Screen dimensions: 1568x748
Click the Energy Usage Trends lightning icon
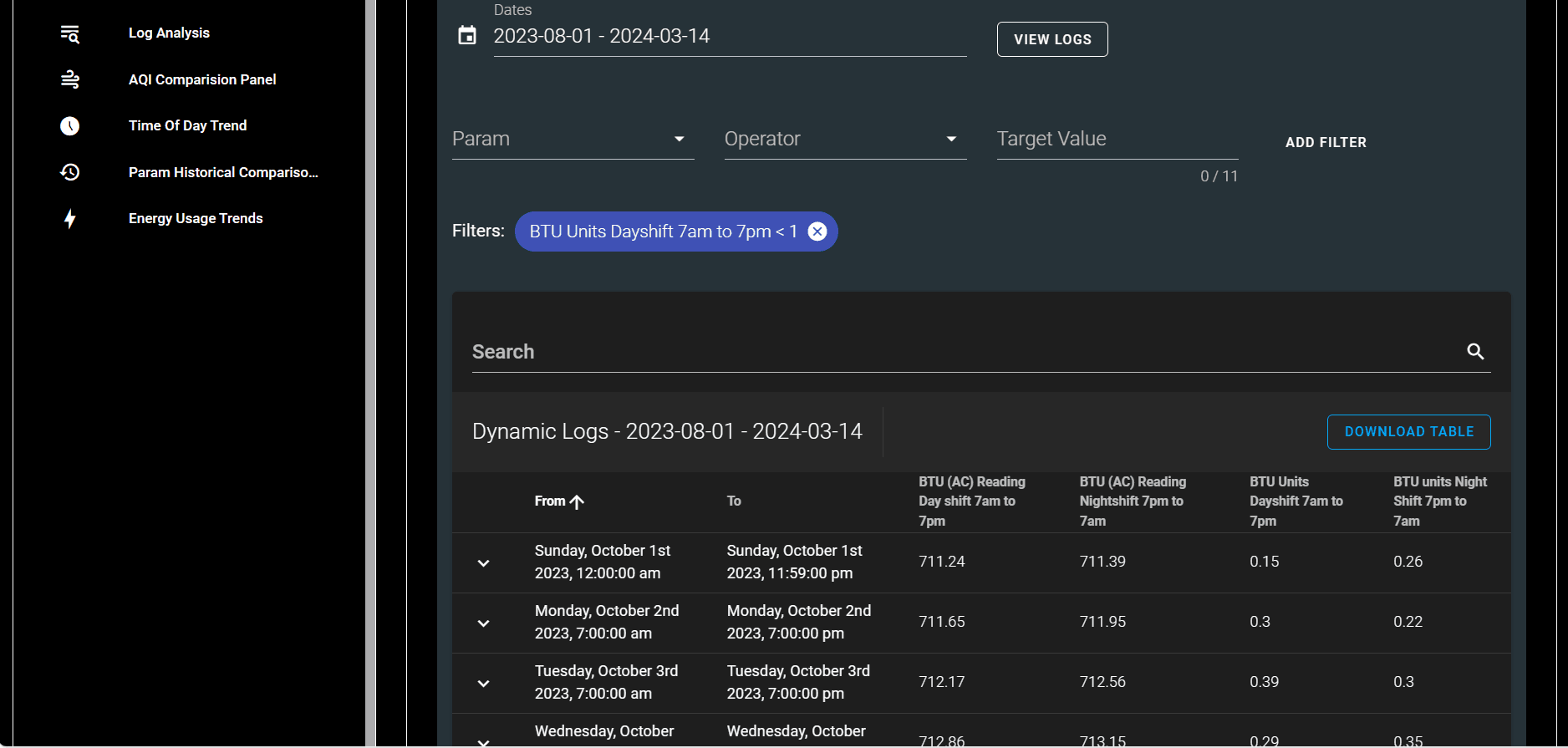click(70, 219)
